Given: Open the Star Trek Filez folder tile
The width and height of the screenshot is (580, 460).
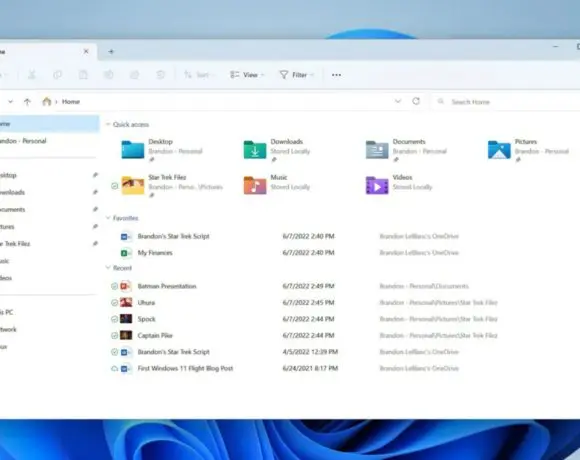Looking at the screenshot, I should tap(172, 185).
